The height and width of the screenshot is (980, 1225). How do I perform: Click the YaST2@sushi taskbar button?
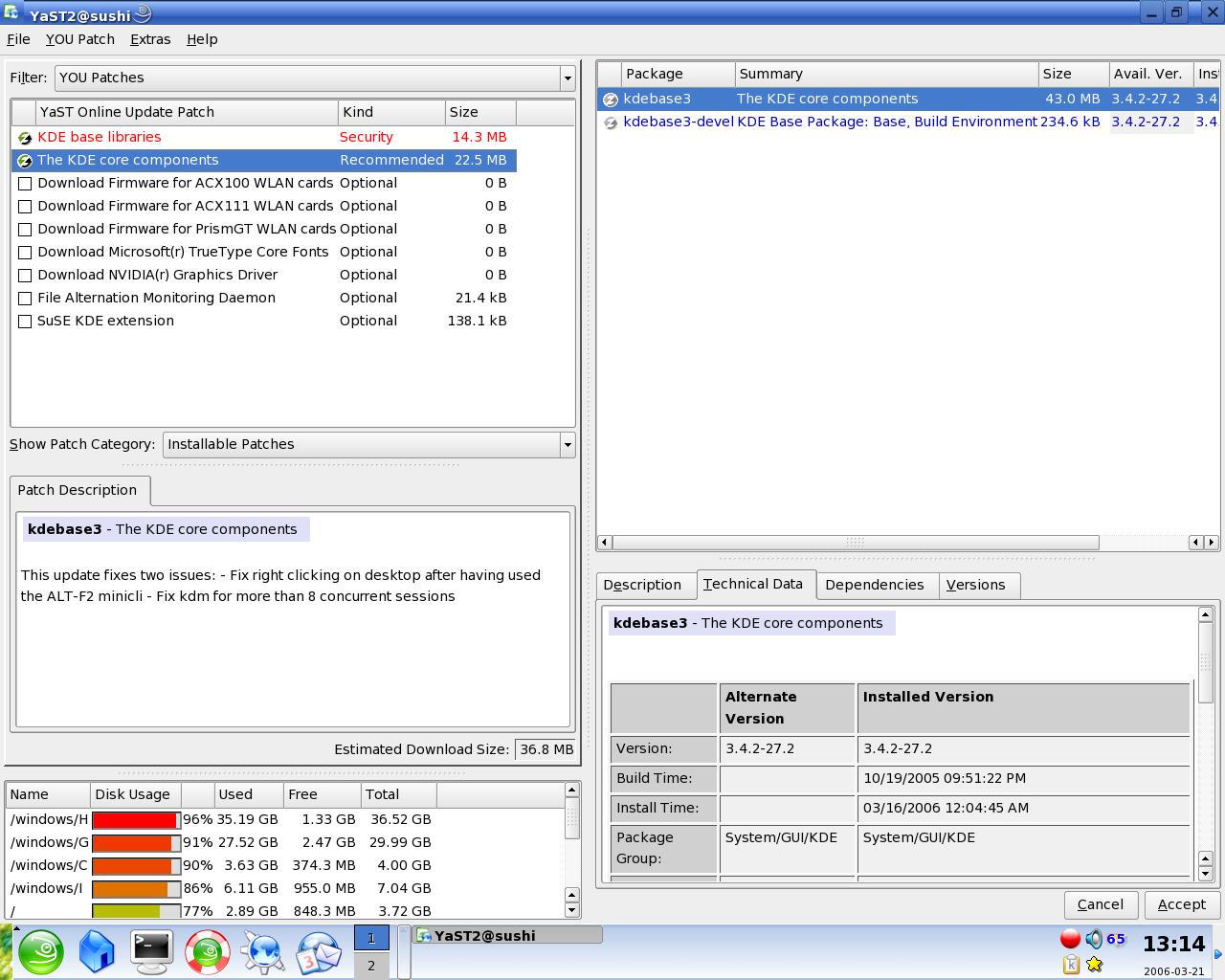point(507,936)
